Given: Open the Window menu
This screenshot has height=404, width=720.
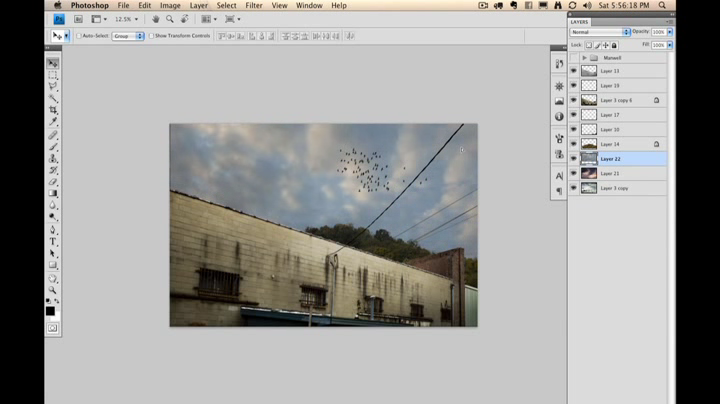Looking at the screenshot, I should pos(309,6).
